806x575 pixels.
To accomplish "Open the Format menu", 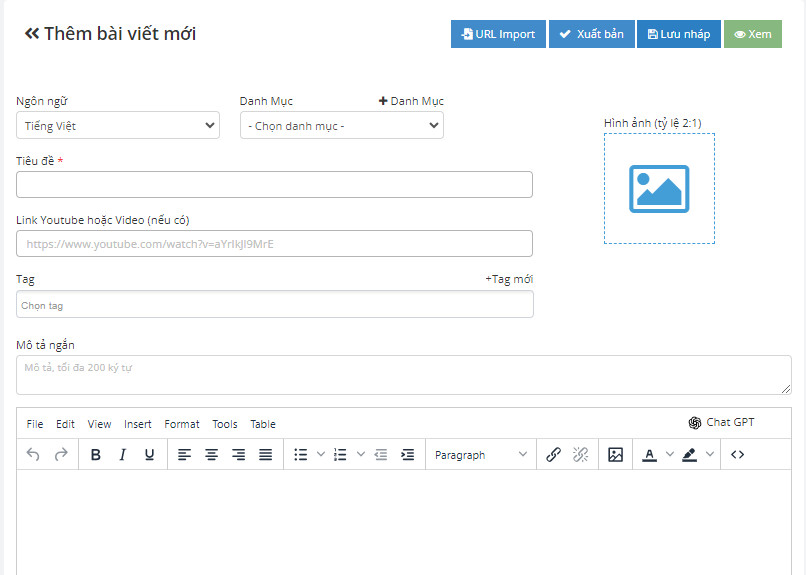I will tap(182, 424).
